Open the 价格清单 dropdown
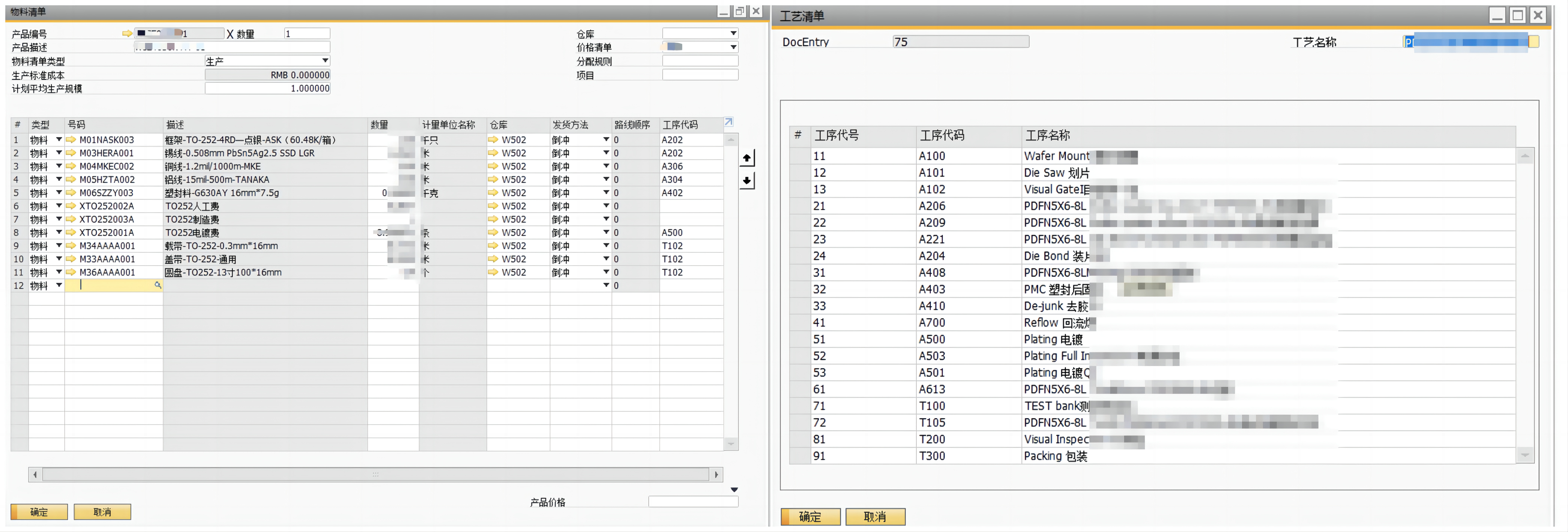Viewport: 1568px width, 532px height. tap(733, 47)
